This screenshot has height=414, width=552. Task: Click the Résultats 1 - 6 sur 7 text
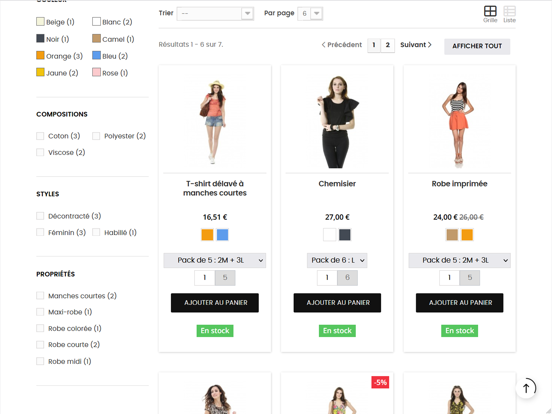[191, 45]
